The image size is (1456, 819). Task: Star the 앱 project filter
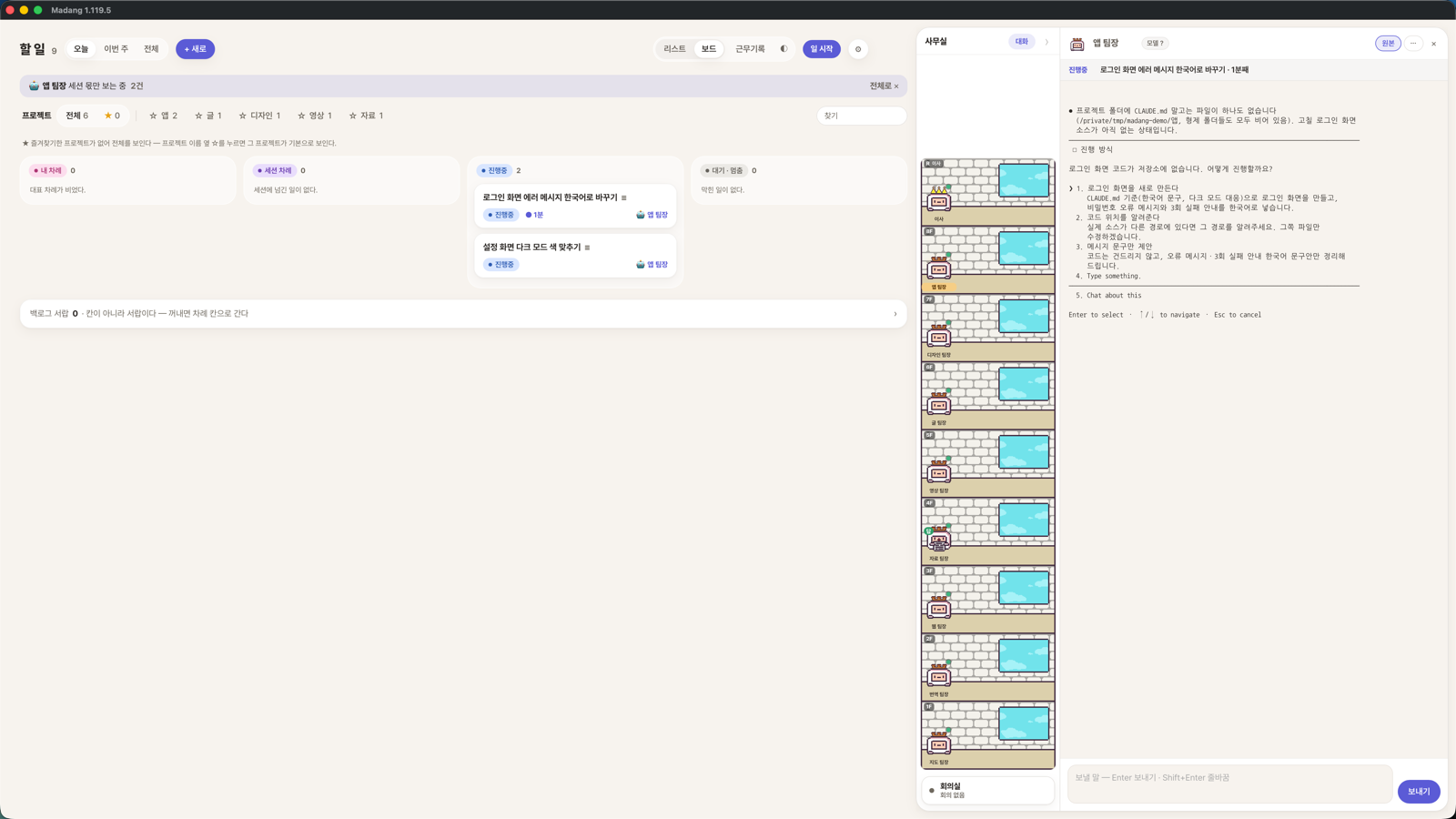153,116
